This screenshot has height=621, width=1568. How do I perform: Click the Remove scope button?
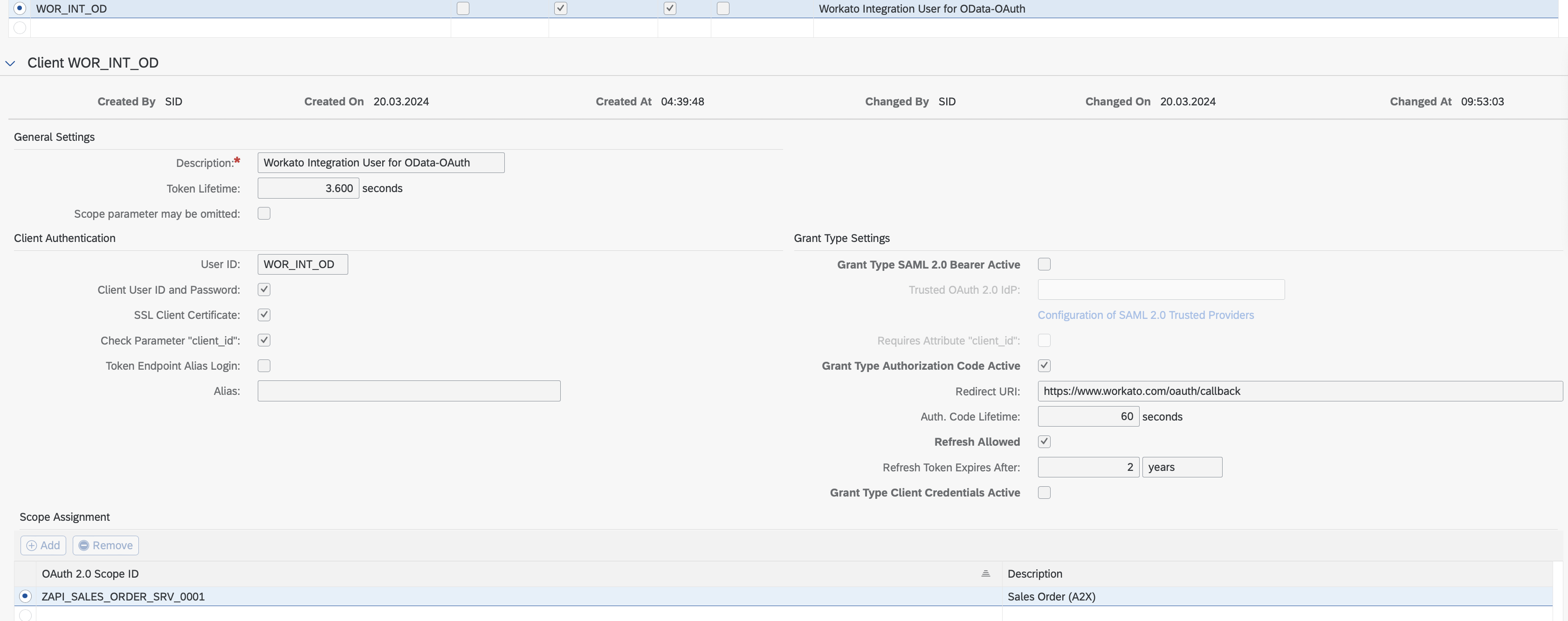pyautogui.click(x=106, y=545)
